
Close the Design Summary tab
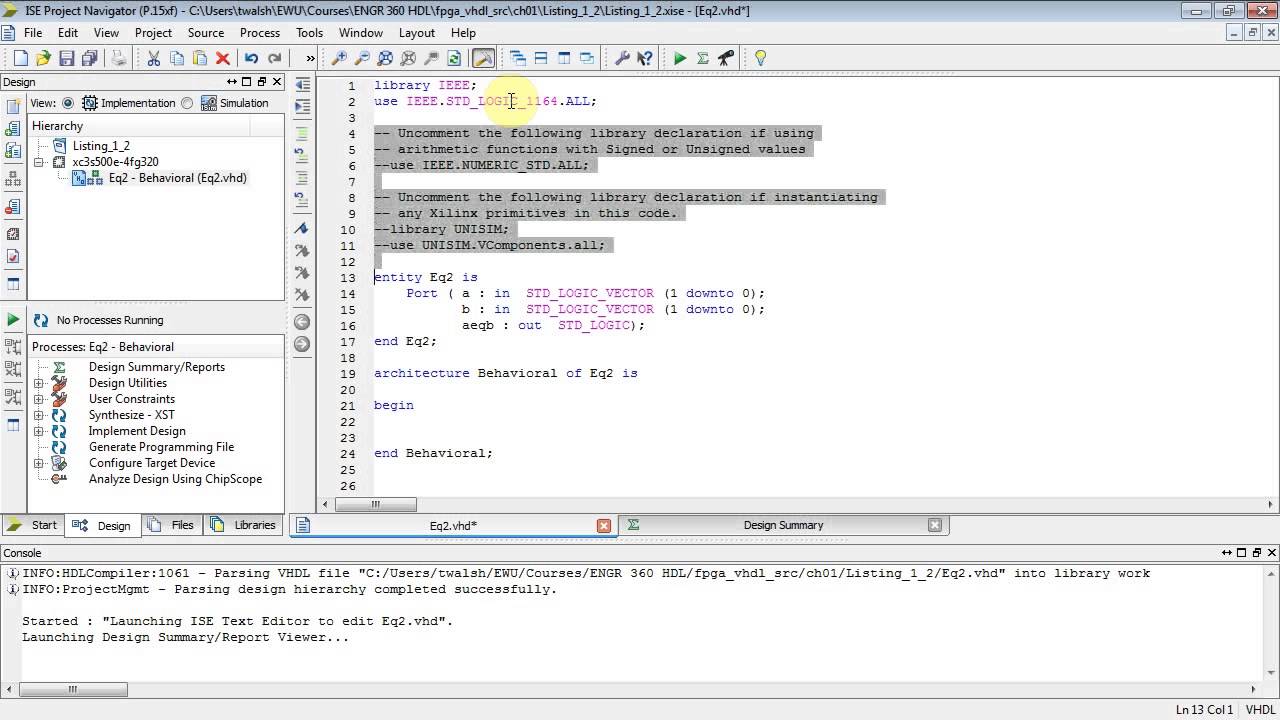[935, 525]
